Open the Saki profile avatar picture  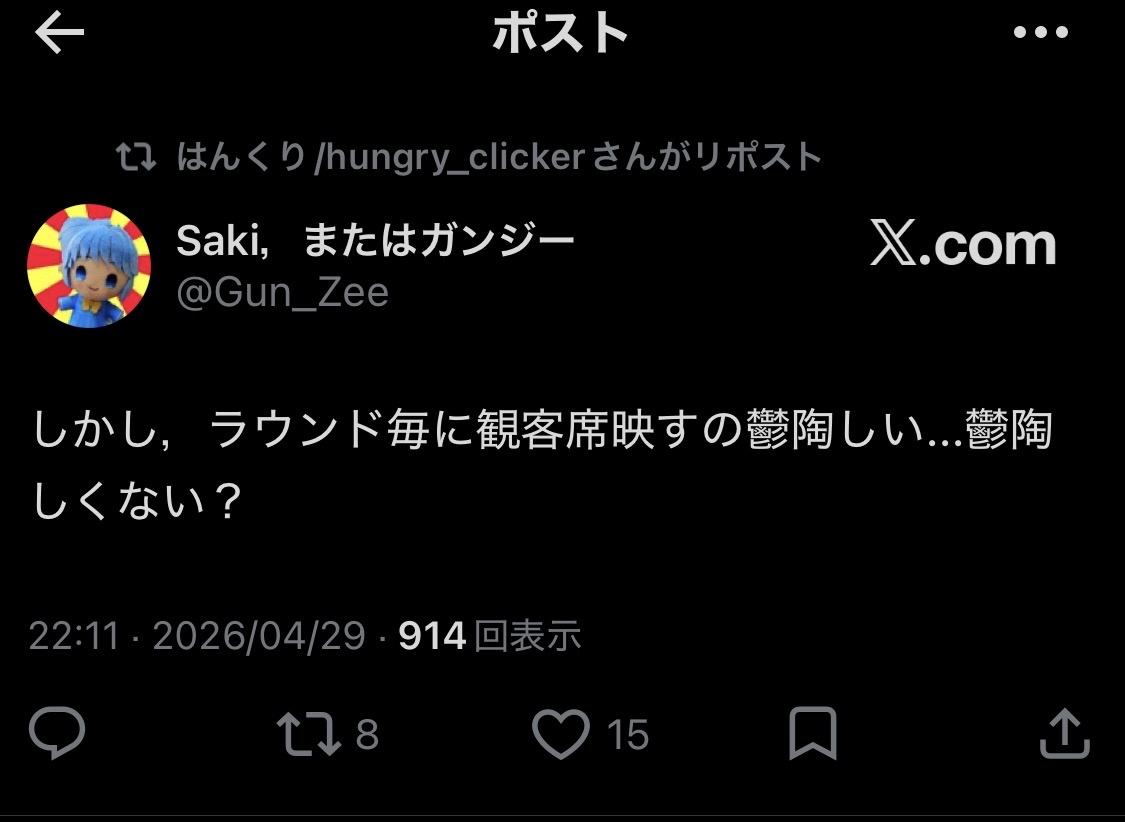(x=88, y=265)
